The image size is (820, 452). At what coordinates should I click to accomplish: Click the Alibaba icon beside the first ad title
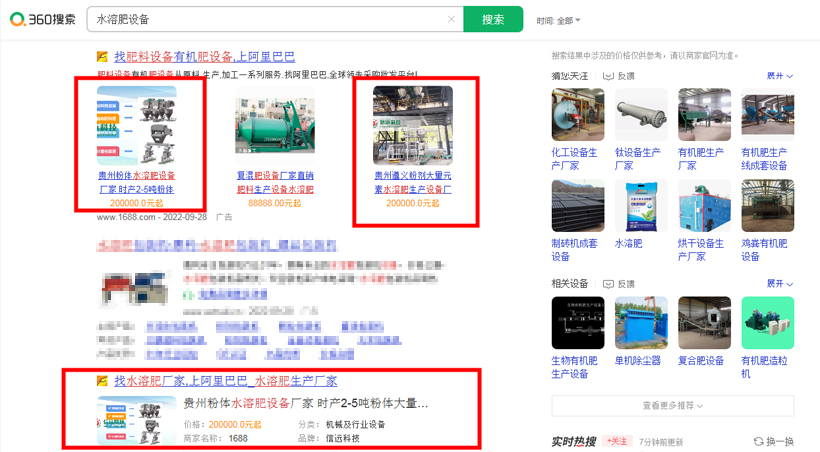[x=102, y=57]
